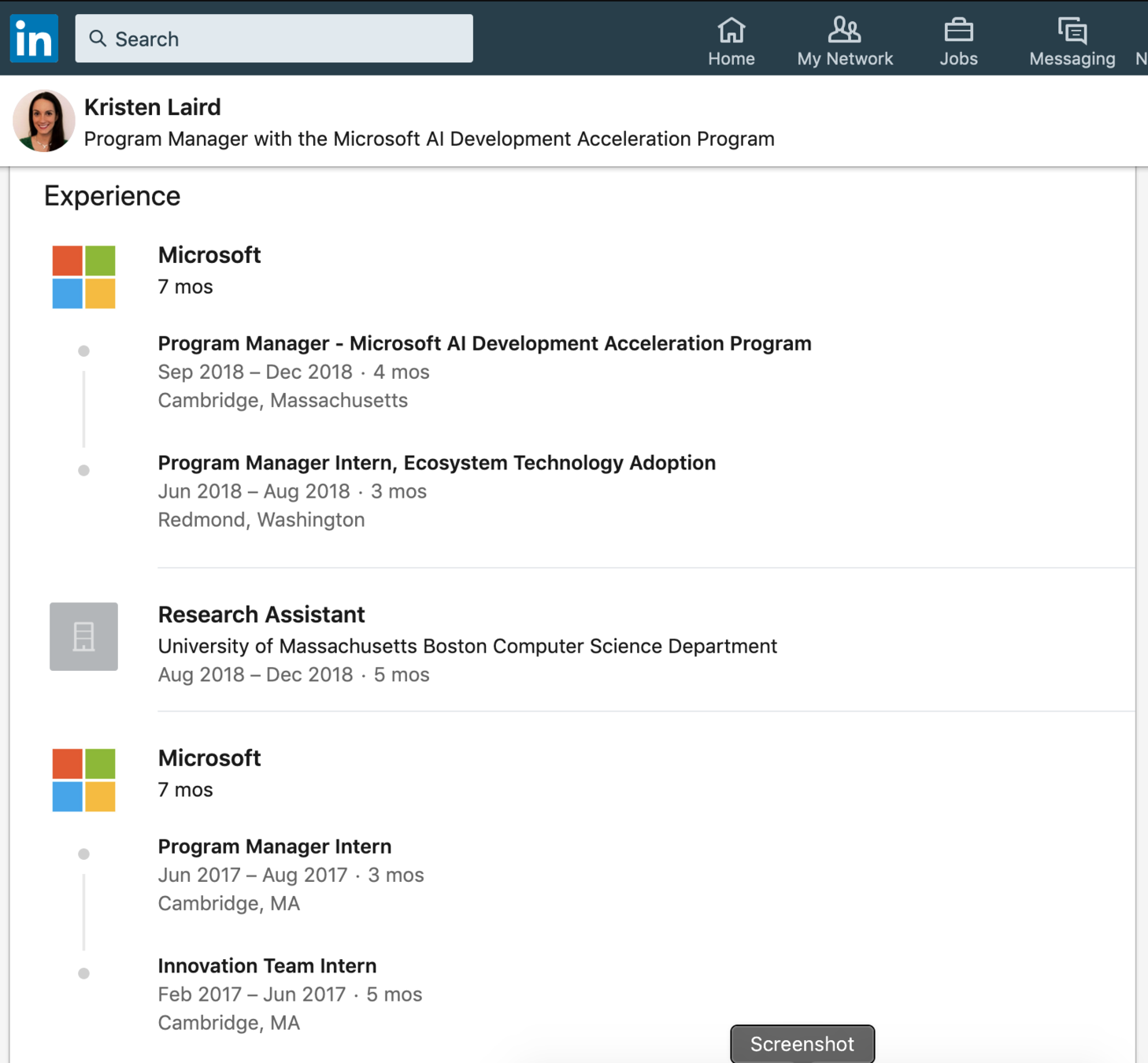Open the Program Manager Intern, Ecosystem Technology Adoption role
This screenshot has width=1148, height=1063.
point(437,463)
